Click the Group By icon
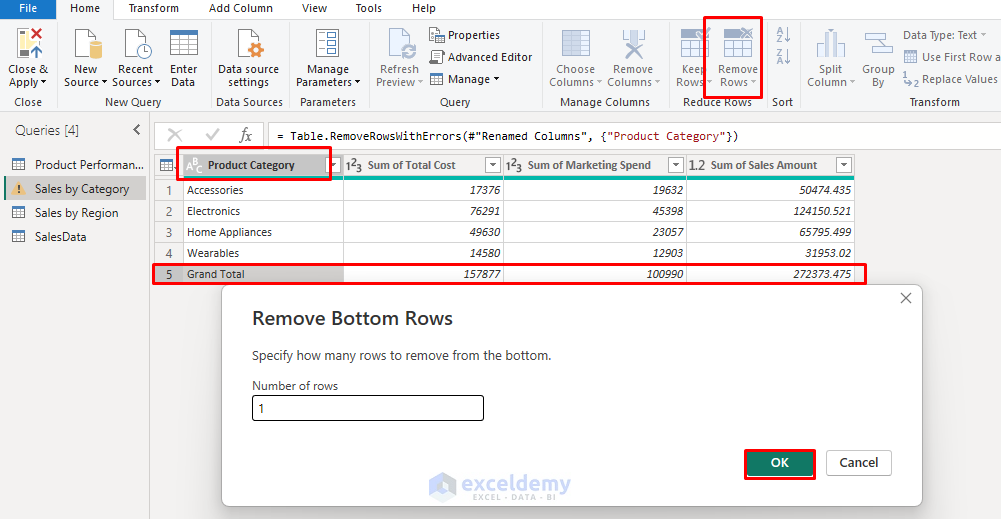This screenshot has height=519, width=1001. (x=878, y=44)
